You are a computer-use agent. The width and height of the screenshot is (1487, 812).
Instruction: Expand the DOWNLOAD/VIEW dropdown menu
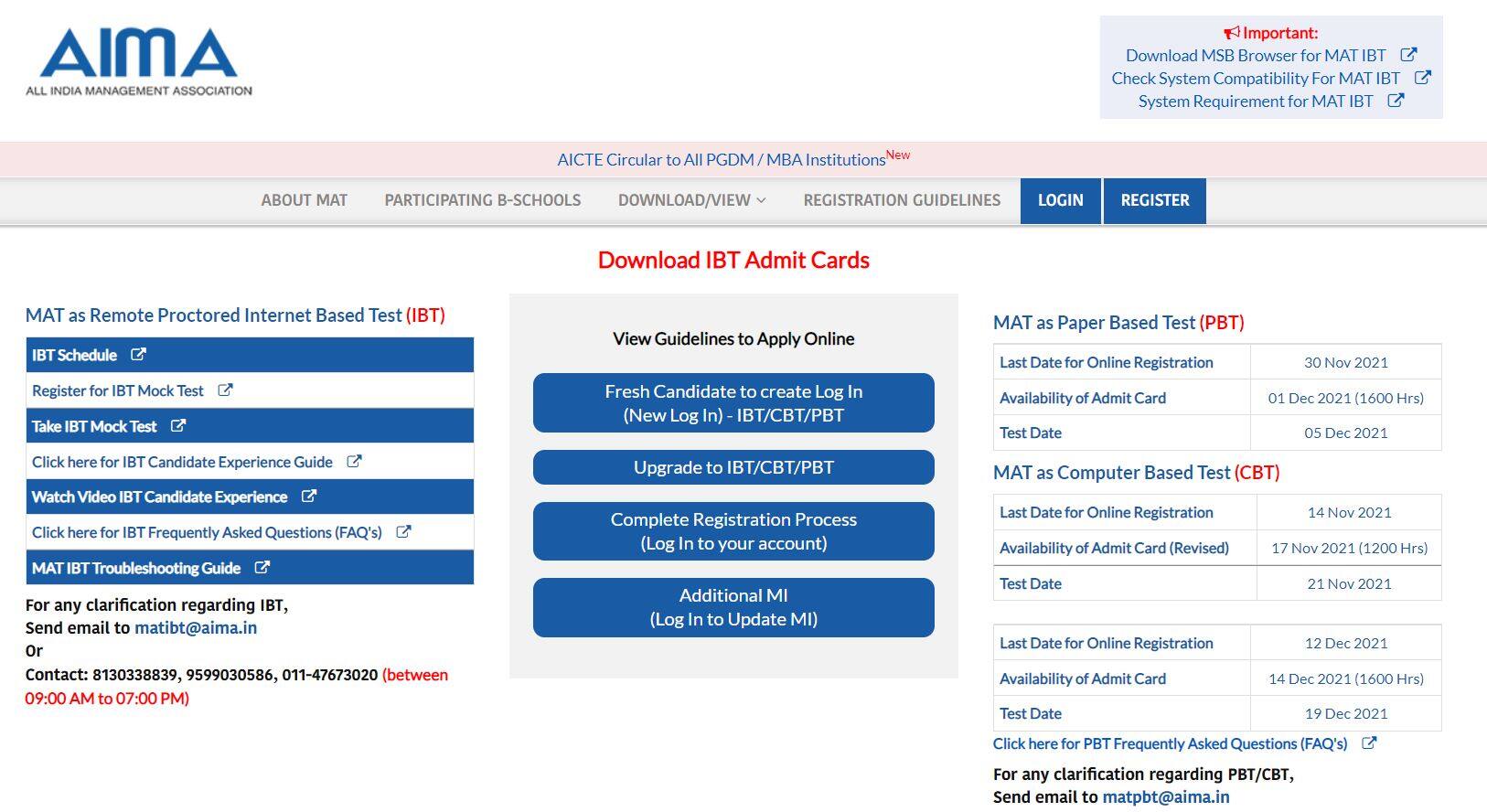691,200
